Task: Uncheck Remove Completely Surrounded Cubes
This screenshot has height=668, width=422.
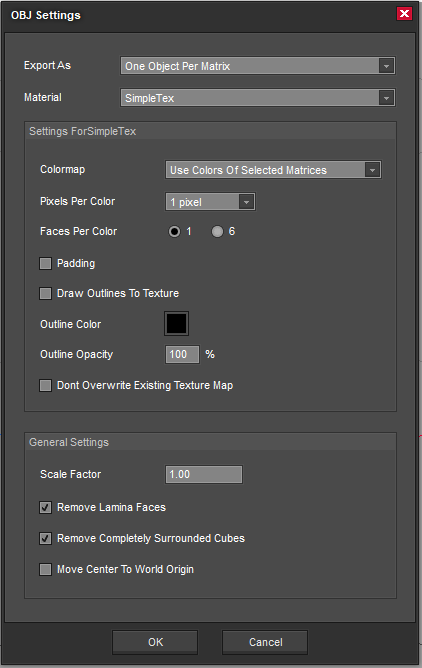Action: coord(46,538)
